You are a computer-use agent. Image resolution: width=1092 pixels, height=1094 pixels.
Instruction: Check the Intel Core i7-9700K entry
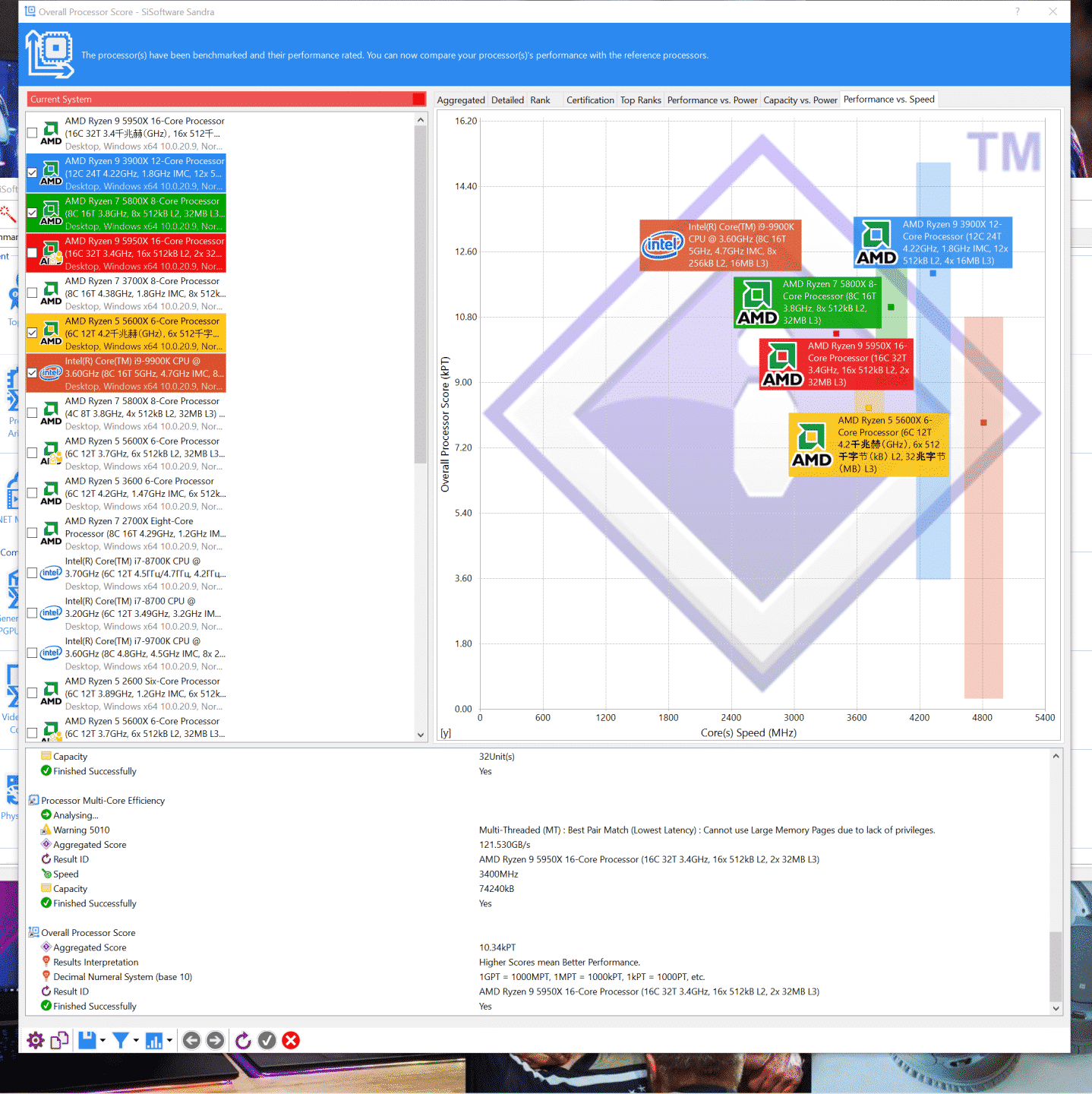coord(32,653)
